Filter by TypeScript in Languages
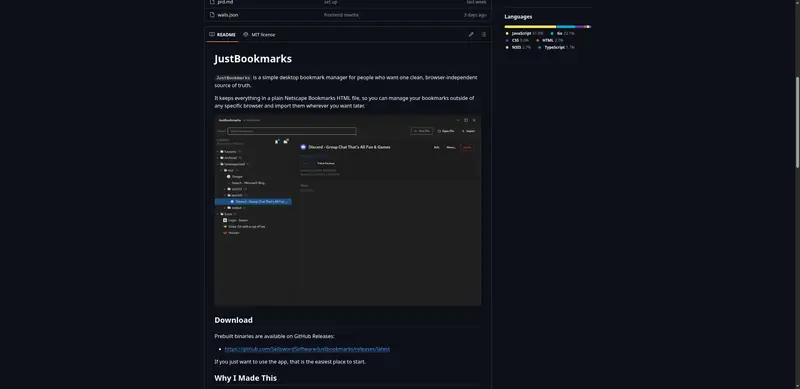 556,47
